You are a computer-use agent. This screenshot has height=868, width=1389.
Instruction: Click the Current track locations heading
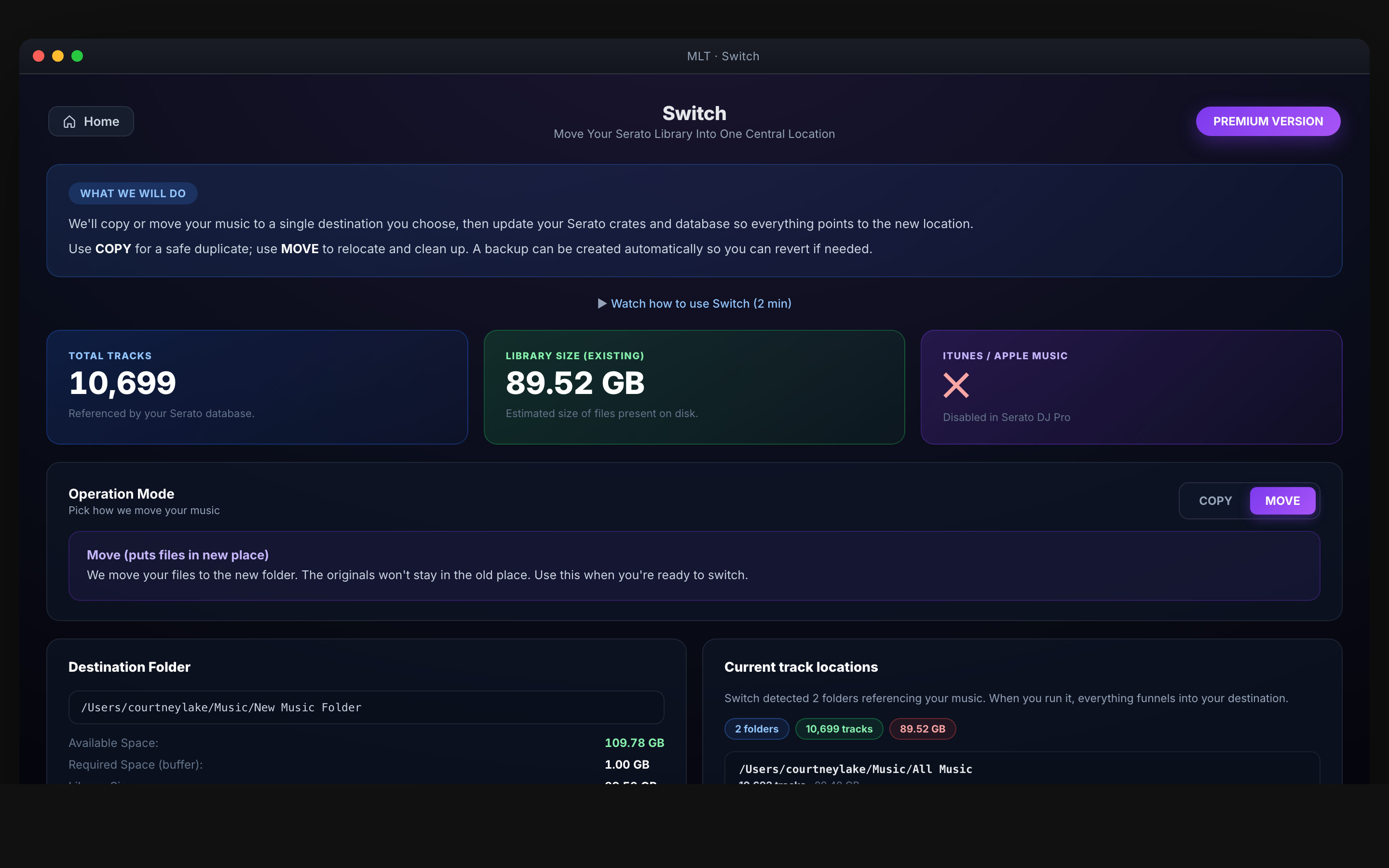click(801, 667)
